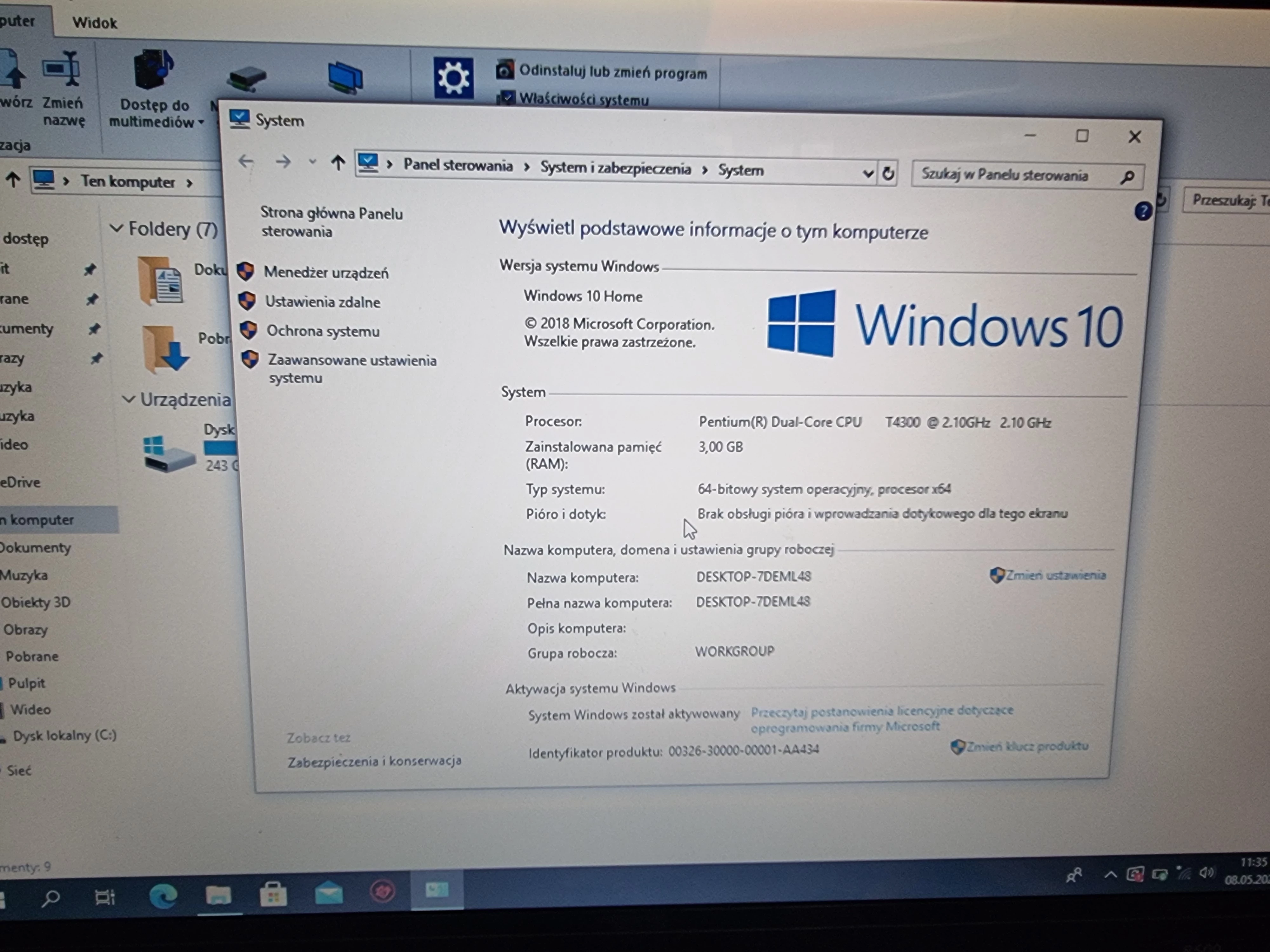Click the network drive icon in ribbon
This screenshot has height=952, width=1270.
point(247,79)
